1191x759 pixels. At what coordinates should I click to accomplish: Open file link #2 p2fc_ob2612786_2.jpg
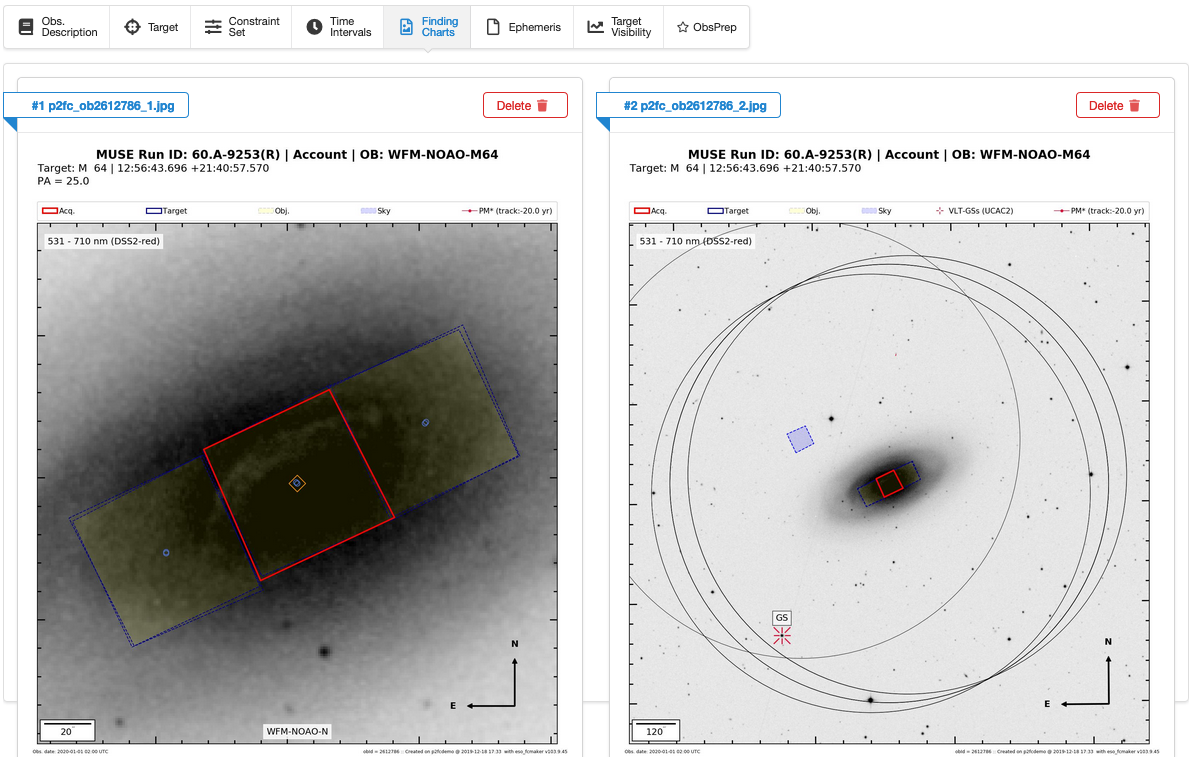(695, 106)
